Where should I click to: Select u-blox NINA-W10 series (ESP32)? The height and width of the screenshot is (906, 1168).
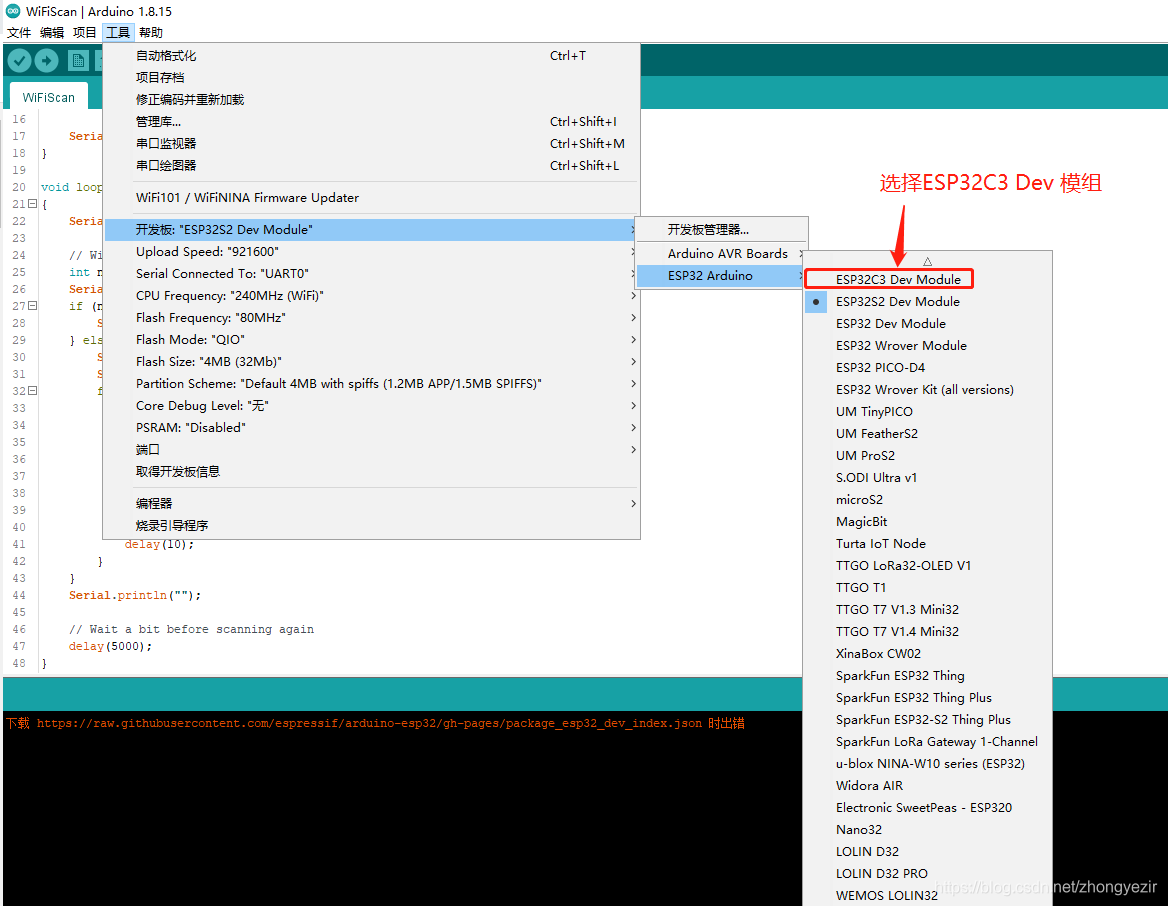[927, 764]
